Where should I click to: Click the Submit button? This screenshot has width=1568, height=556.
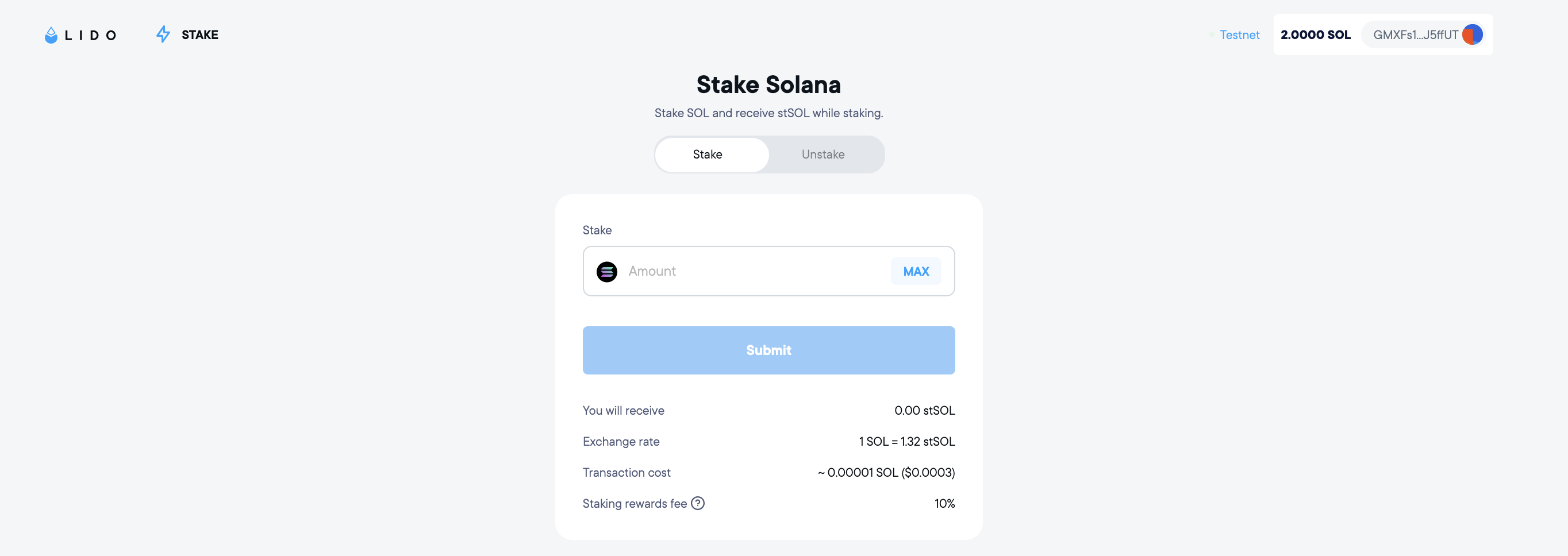[x=768, y=350]
